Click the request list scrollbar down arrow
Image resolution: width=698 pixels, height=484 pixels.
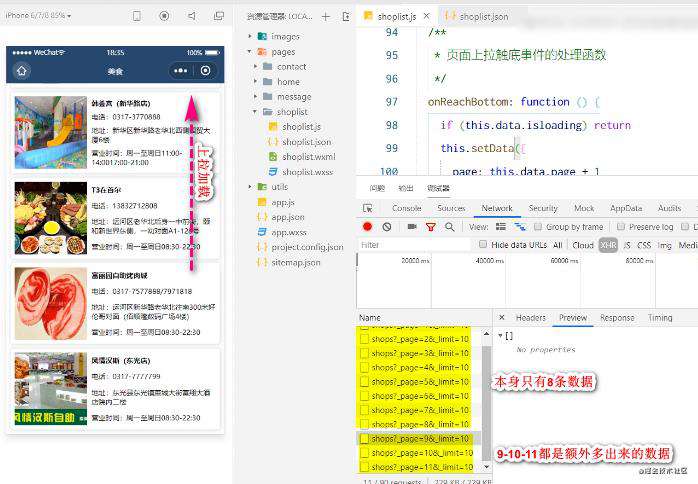click(486, 467)
